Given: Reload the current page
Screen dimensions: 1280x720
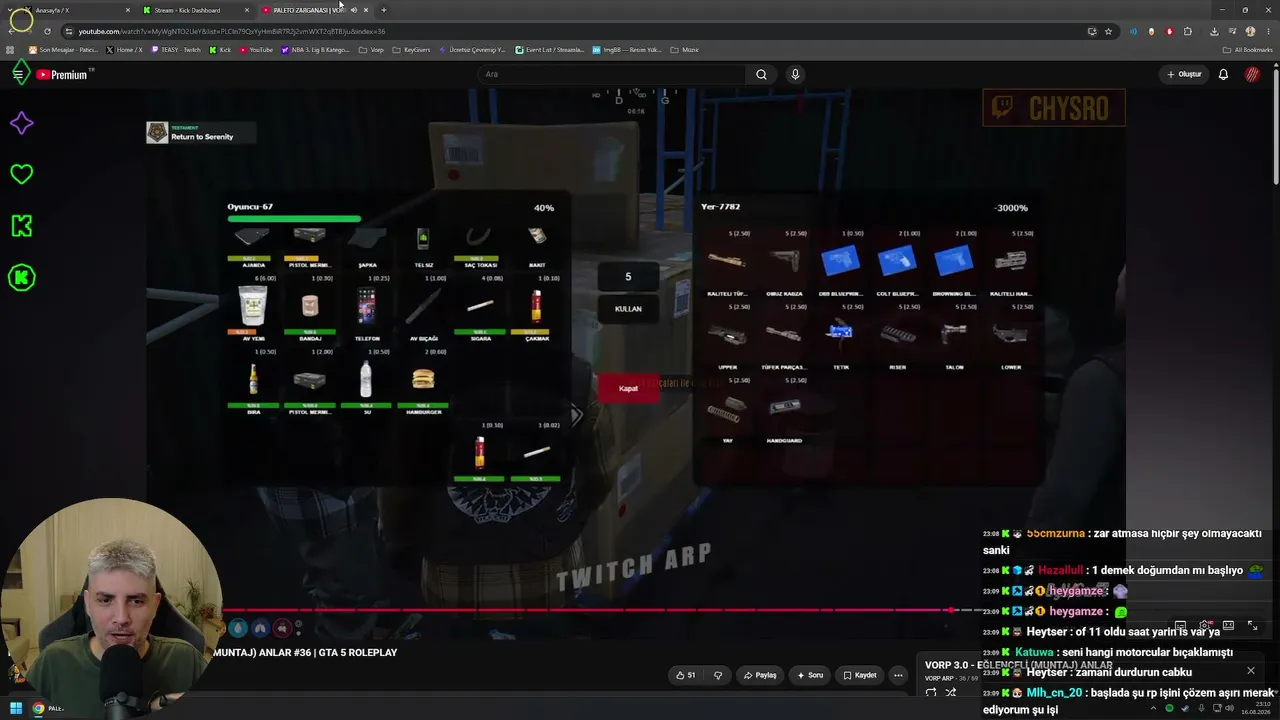Looking at the screenshot, I should [x=47, y=31].
